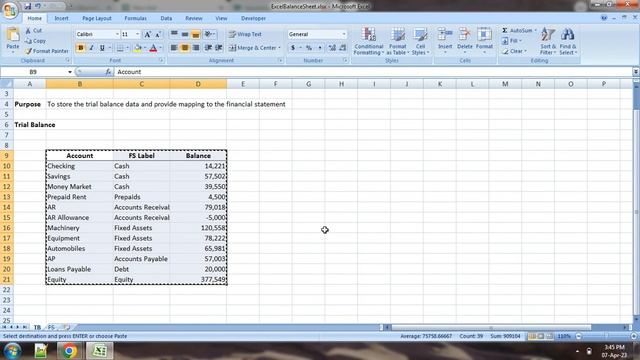Click Decrease Decimal
Image resolution: width=640 pixels, height=360 pixels.
343,48
